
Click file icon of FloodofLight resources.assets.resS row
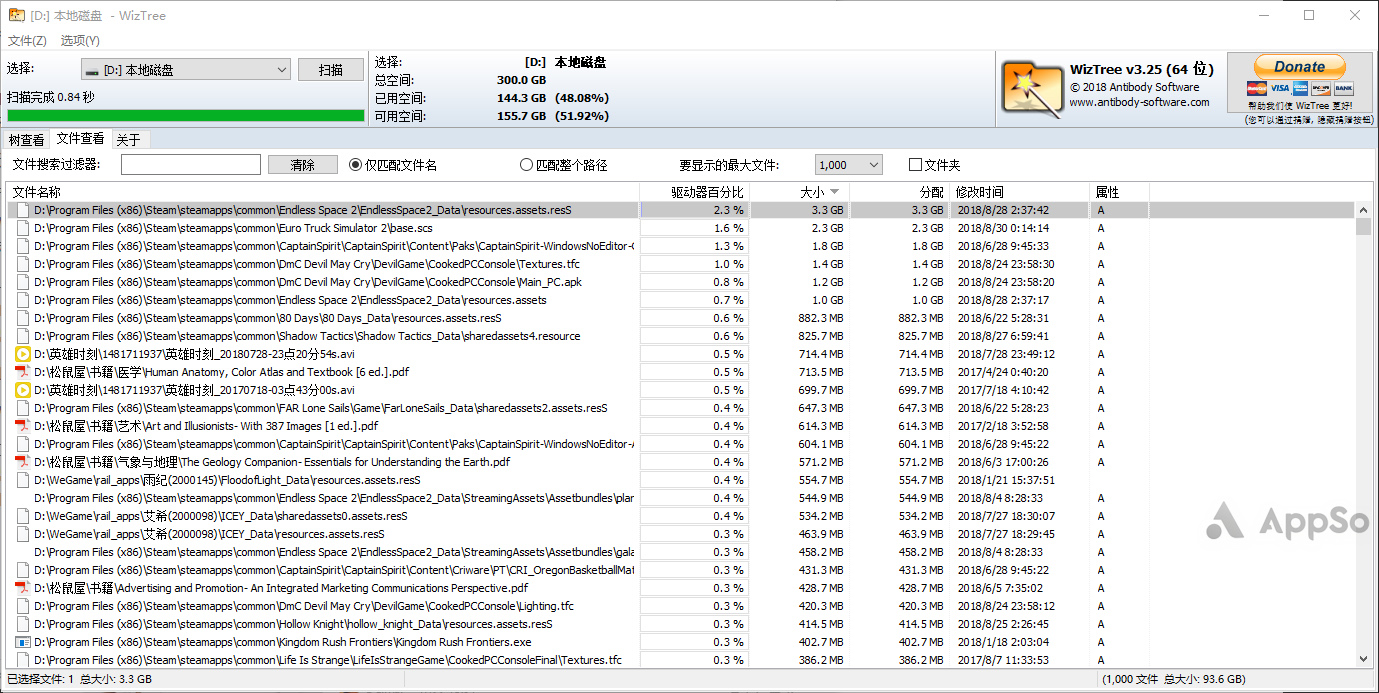pos(23,480)
